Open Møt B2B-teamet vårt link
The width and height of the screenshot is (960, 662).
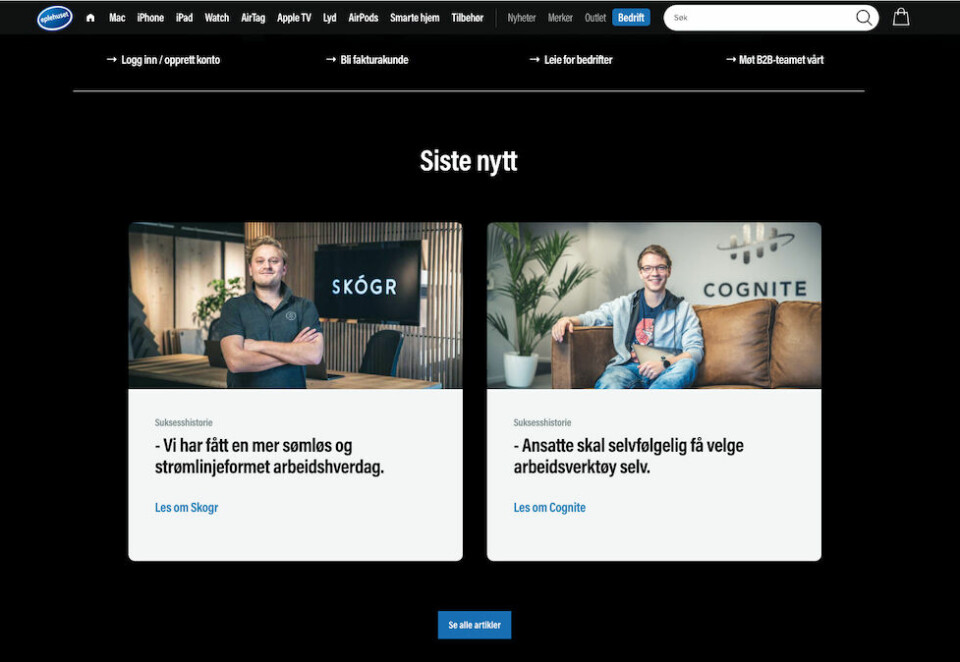coord(775,59)
